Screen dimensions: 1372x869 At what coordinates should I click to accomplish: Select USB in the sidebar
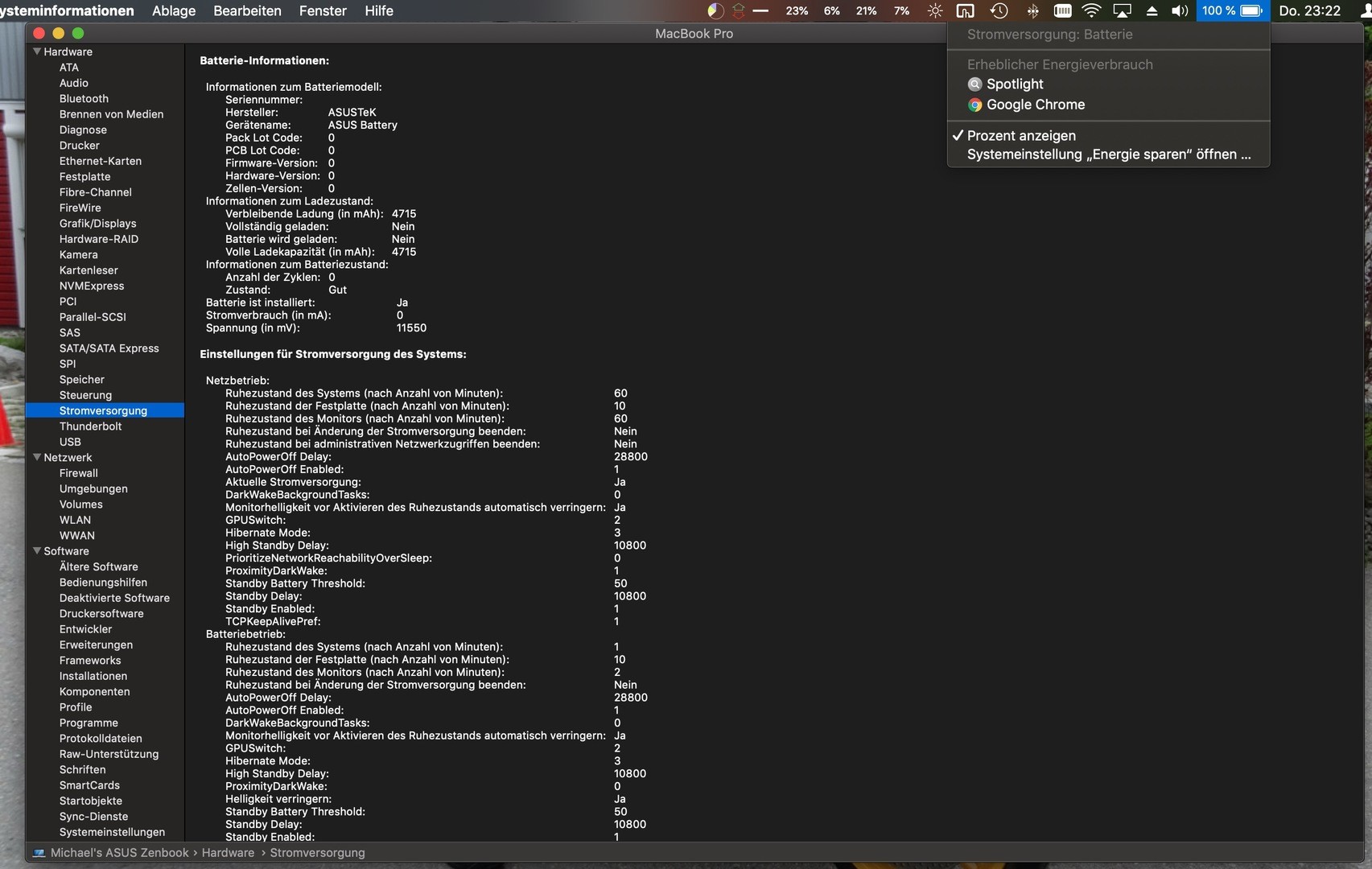70,442
